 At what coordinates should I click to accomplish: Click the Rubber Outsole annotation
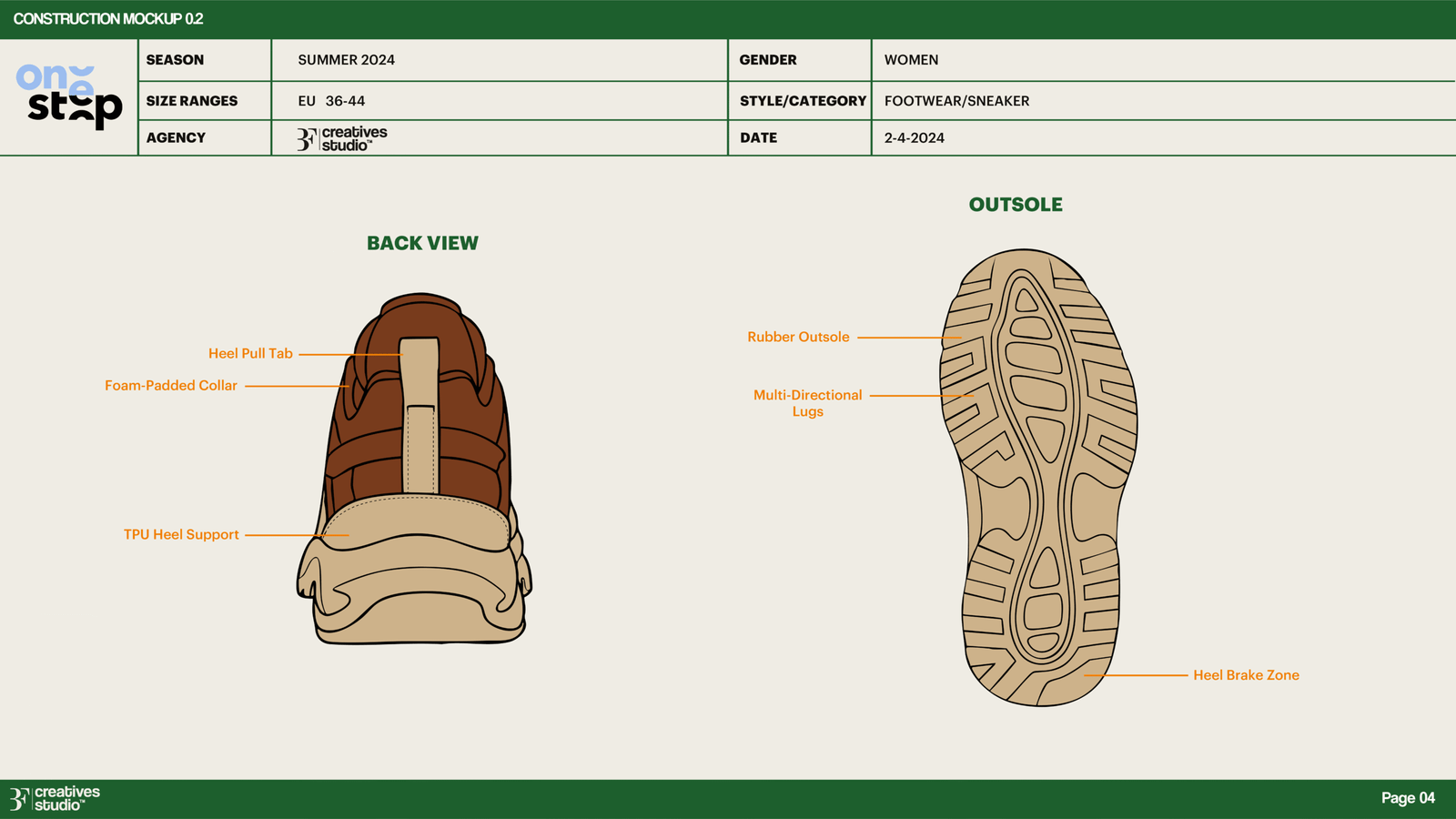coord(798,338)
